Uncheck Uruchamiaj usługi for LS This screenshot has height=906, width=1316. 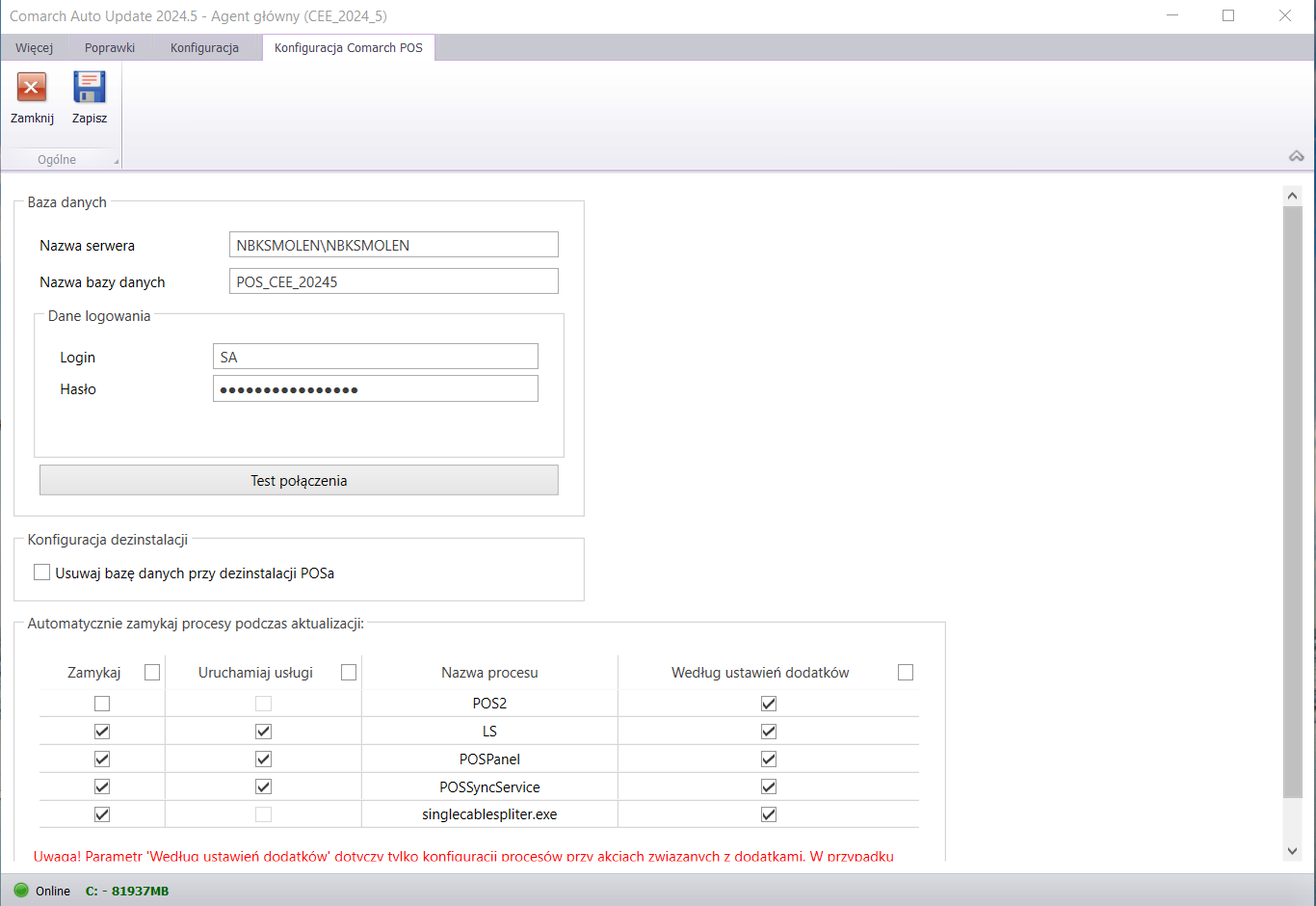[x=263, y=732]
